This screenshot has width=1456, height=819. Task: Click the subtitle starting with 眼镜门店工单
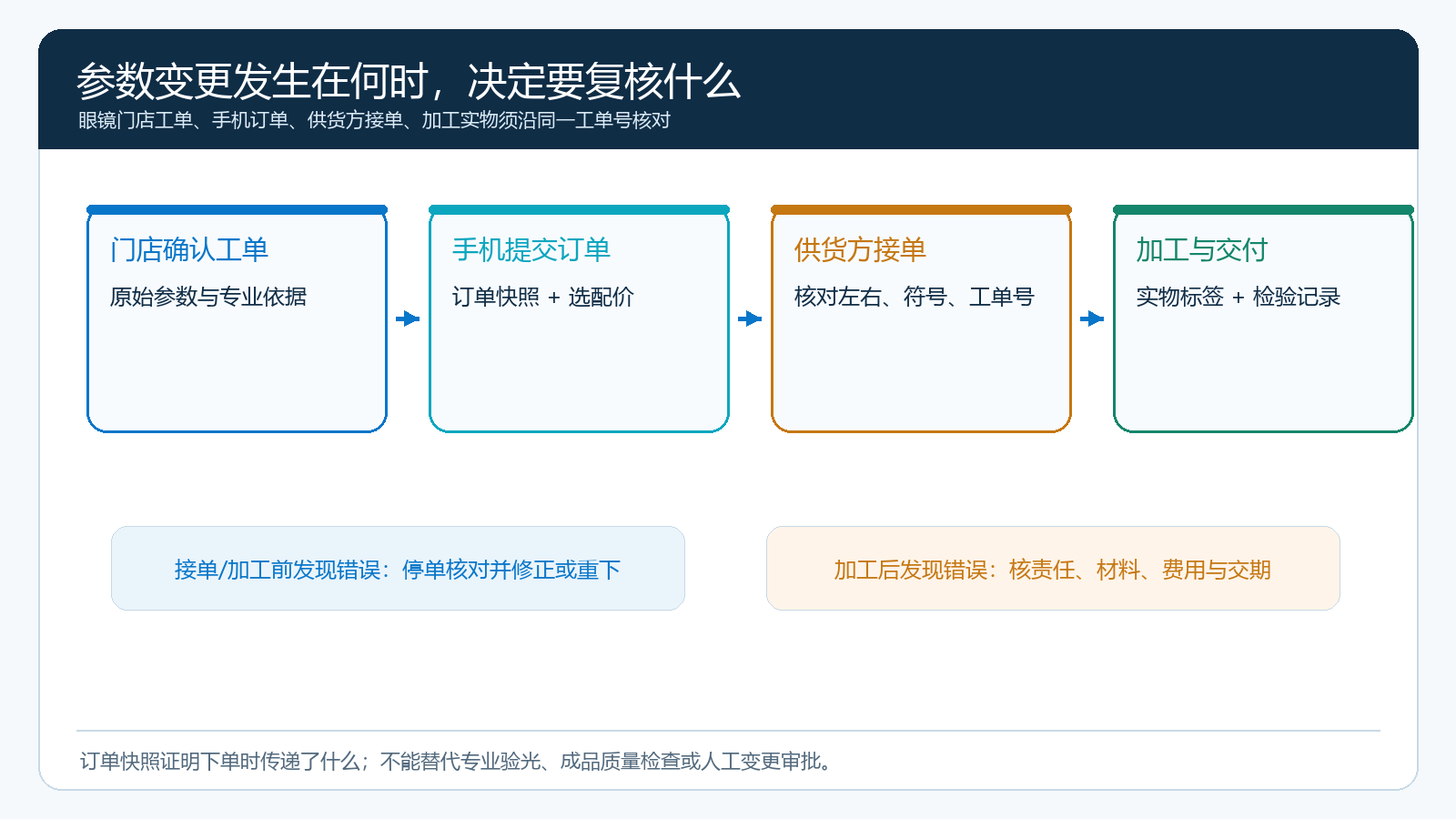click(374, 120)
